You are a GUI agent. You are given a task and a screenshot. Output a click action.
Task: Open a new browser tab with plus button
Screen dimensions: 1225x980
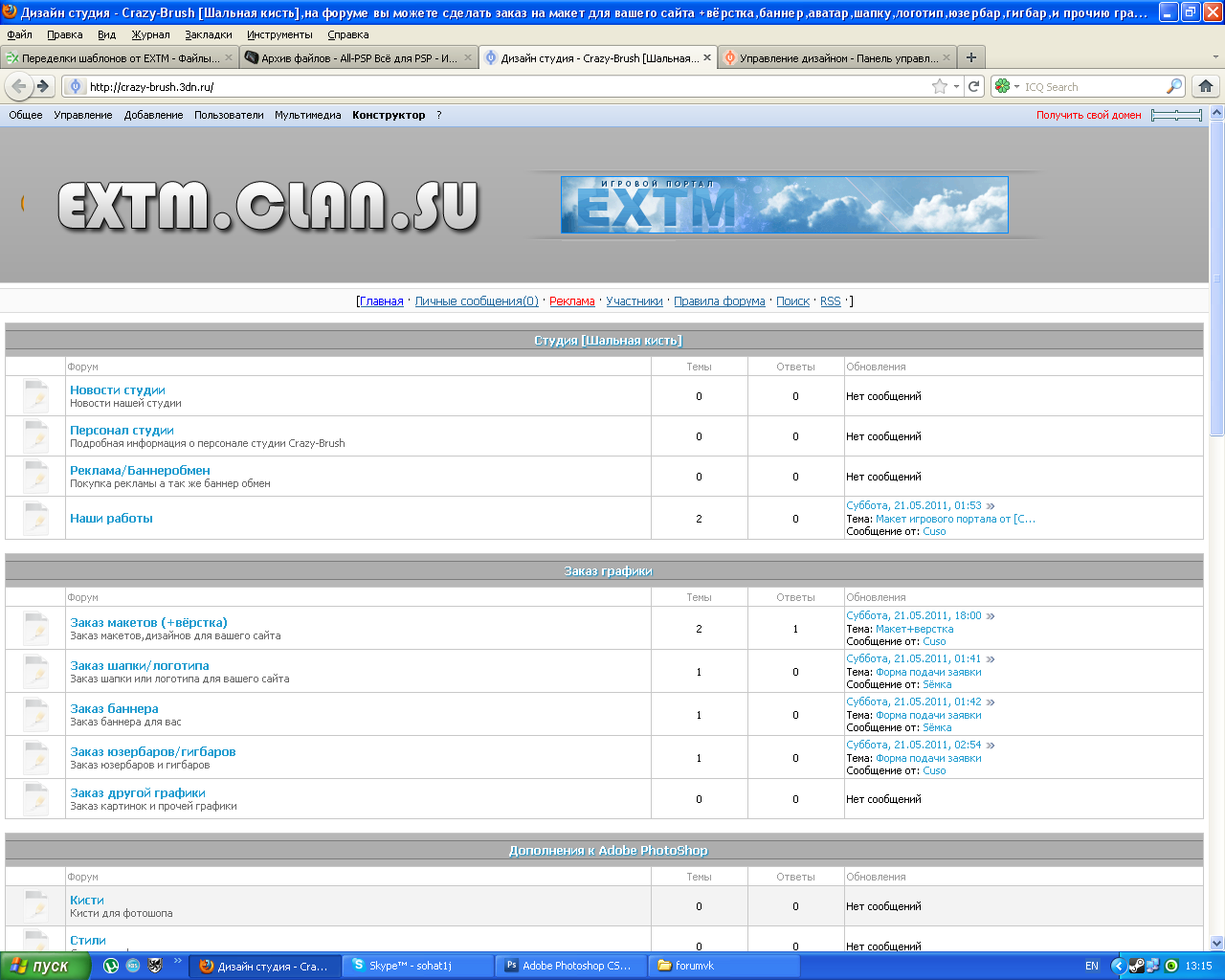pos(971,57)
